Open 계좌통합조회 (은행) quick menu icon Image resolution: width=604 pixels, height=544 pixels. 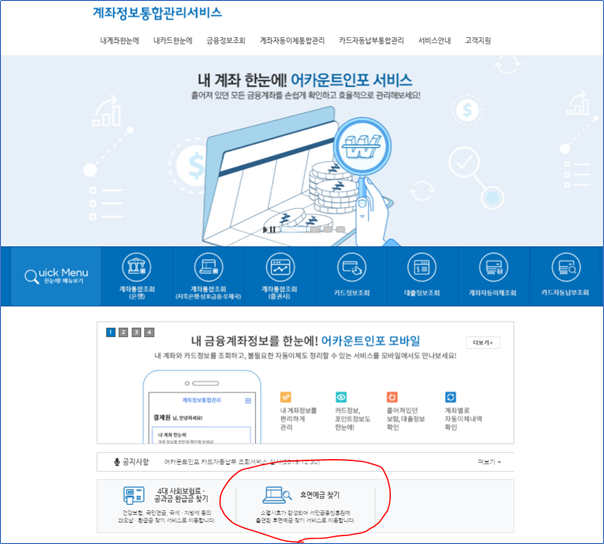[x=136, y=267]
